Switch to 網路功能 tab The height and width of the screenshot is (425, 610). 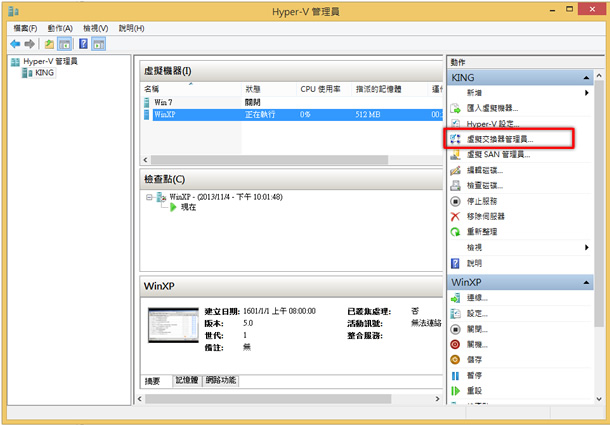pos(221,381)
